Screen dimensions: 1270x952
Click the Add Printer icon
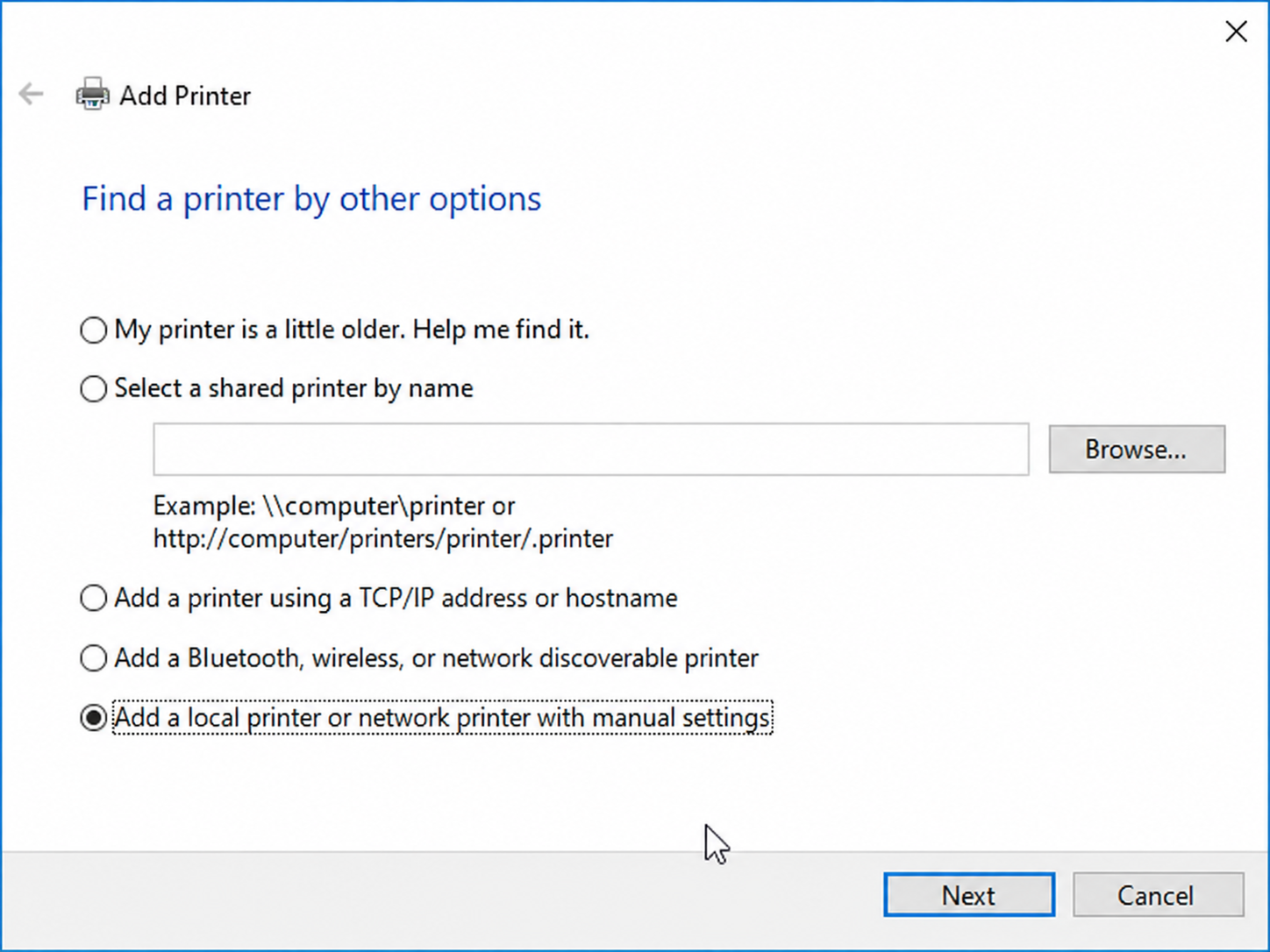[93, 95]
